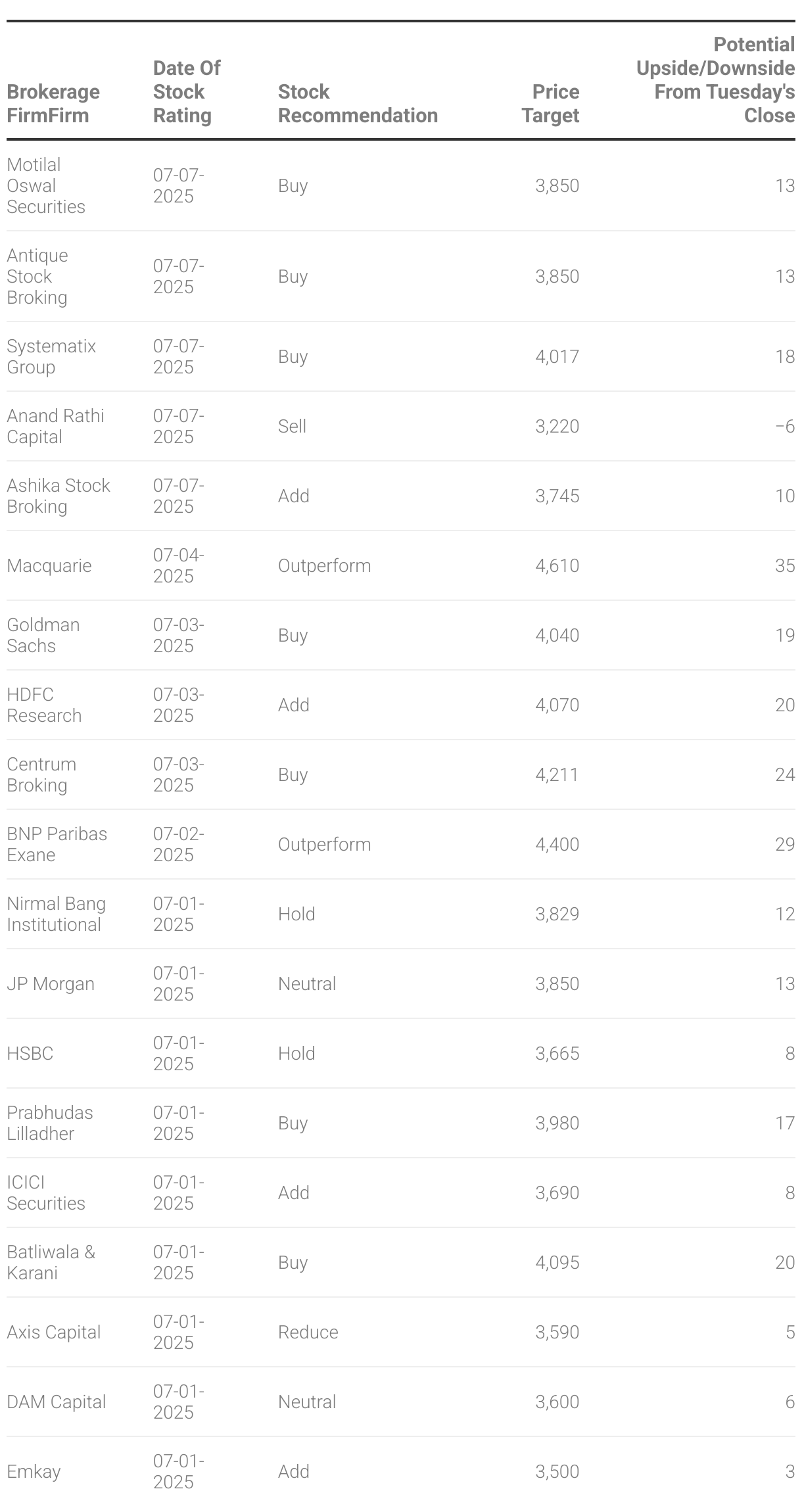Select the Ashika Stock Broking firm name
802x1512 pixels.
pyautogui.click(x=58, y=496)
